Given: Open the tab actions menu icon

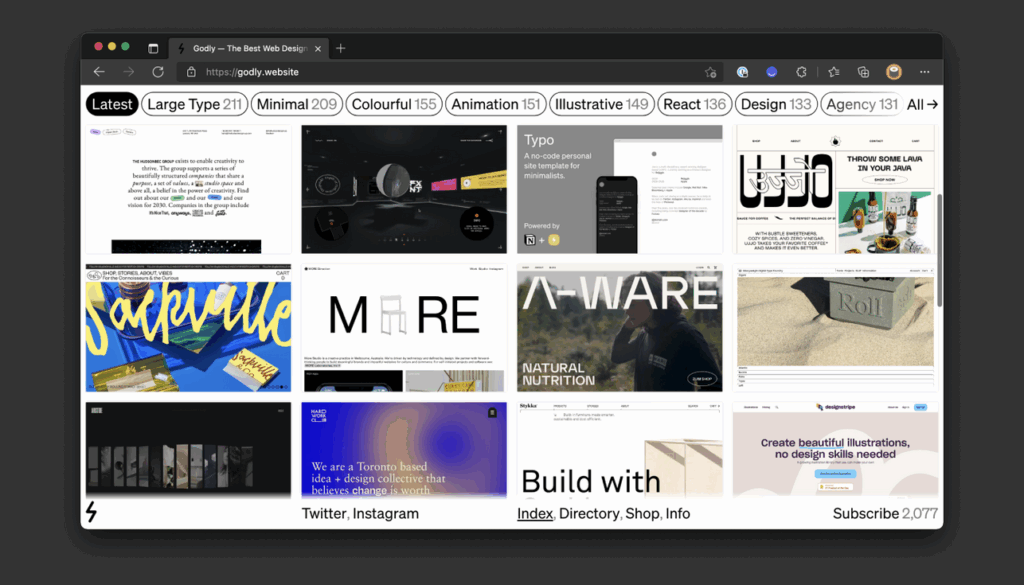Looking at the screenshot, I should (x=153, y=48).
